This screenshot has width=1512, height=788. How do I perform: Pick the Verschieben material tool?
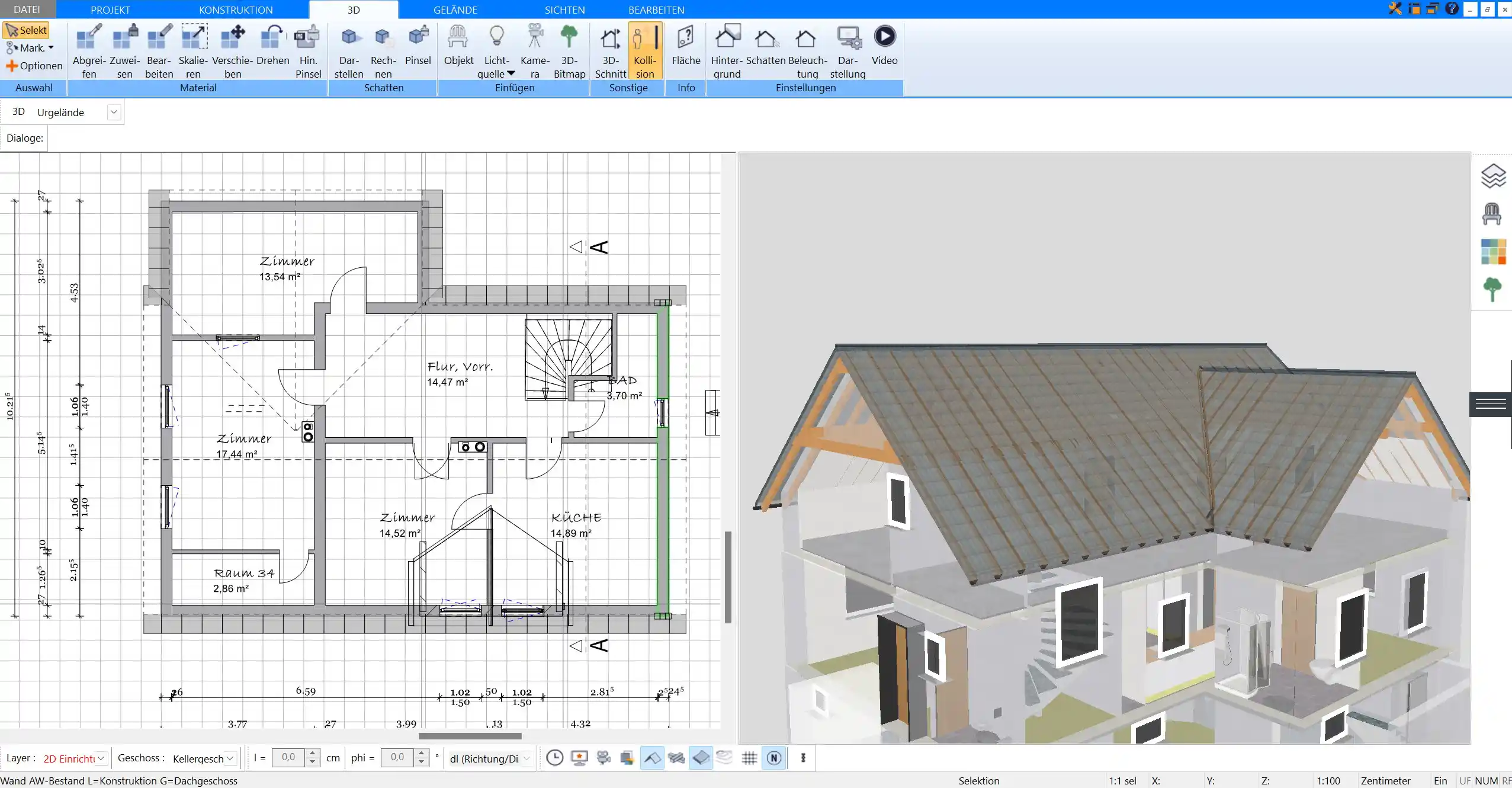[233, 51]
